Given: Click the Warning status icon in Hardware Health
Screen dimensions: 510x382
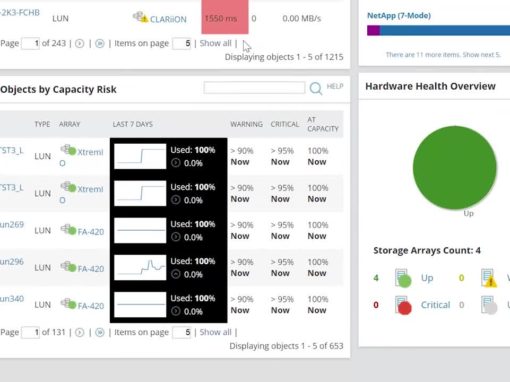Looking at the screenshot, I should pyautogui.click(x=489, y=278).
